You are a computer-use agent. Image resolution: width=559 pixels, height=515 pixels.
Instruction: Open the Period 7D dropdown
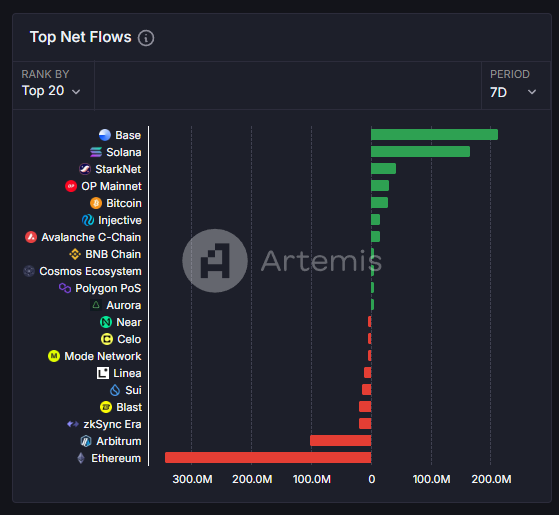[x=516, y=86]
